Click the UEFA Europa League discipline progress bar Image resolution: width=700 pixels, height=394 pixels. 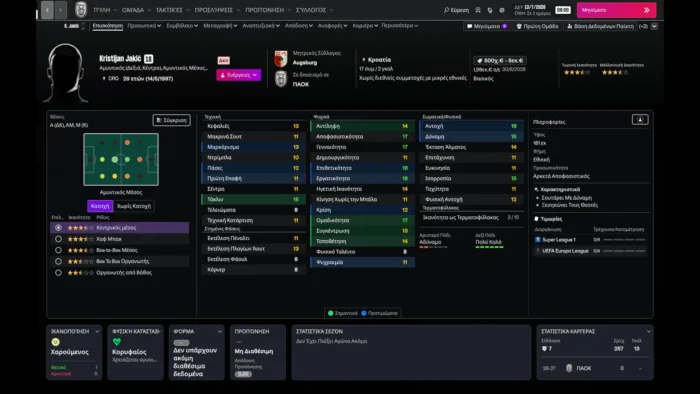(x=624, y=251)
